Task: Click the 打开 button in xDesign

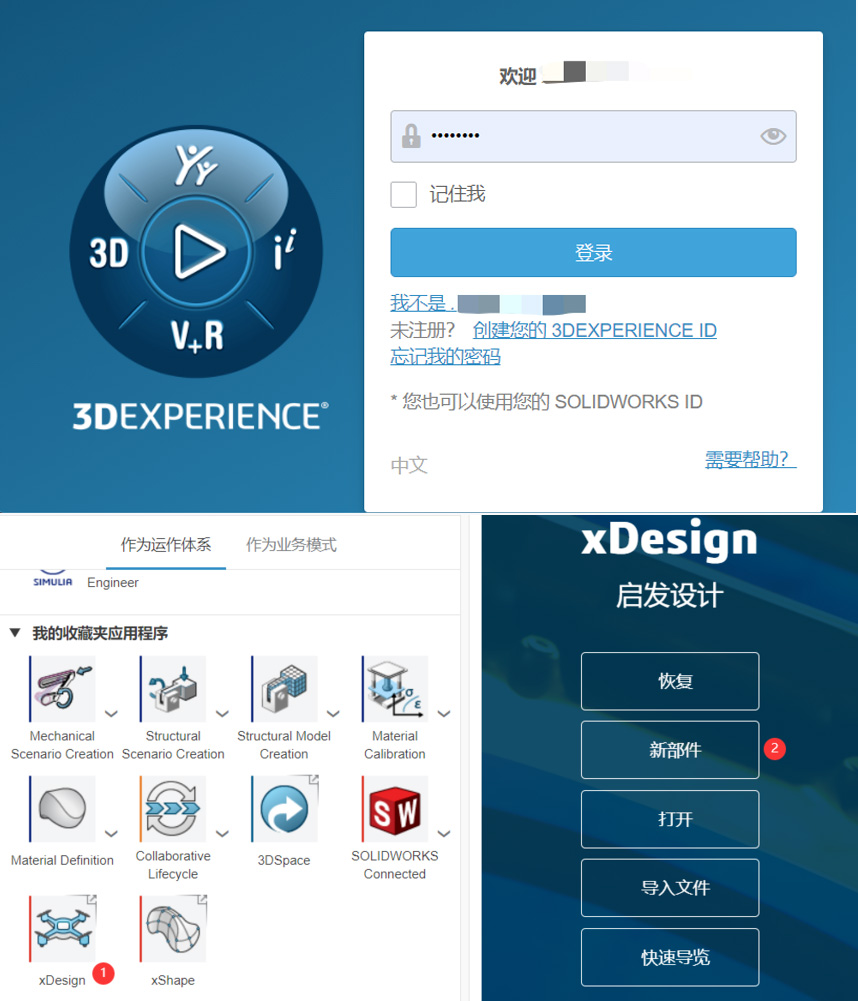Action: pos(670,819)
